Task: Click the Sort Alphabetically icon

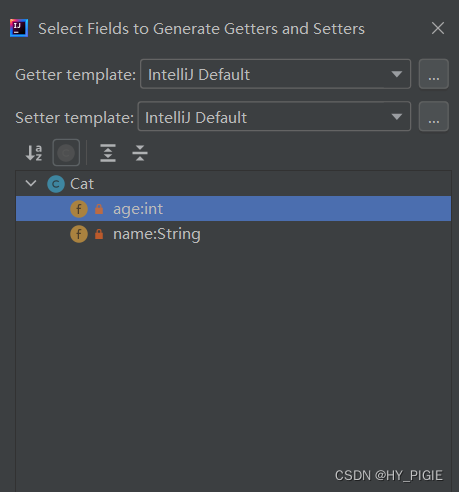Action: click(34, 153)
